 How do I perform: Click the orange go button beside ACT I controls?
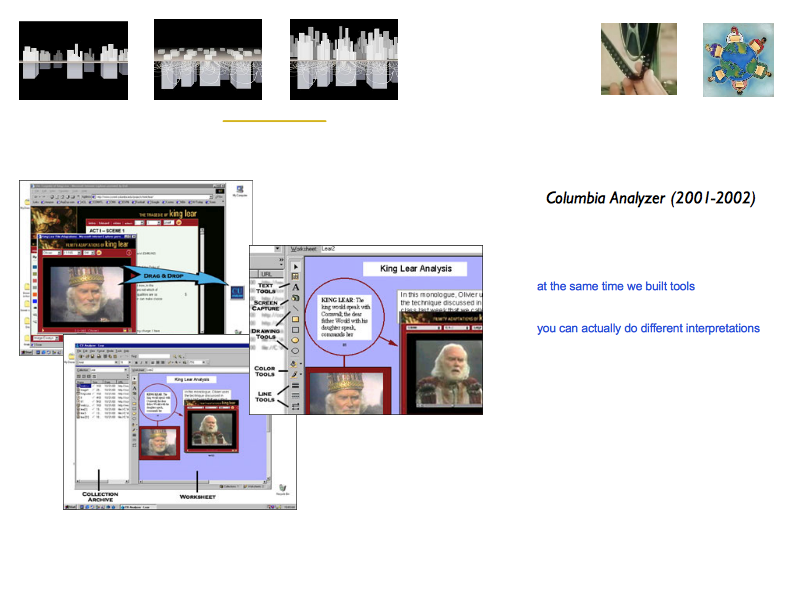coord(179,222)
